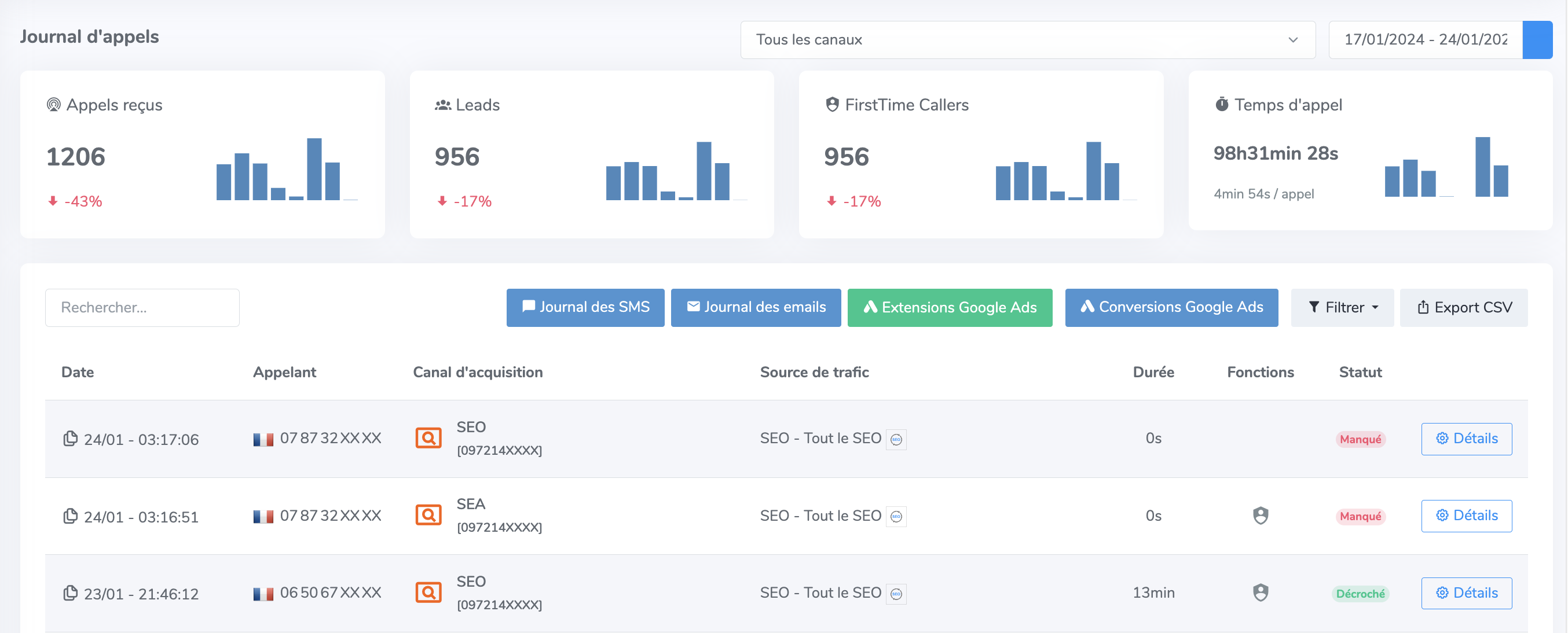Viewport: 1568px width, 633px height.
Task: Click Extensions Google Ads button
Action: coord(950,308)
